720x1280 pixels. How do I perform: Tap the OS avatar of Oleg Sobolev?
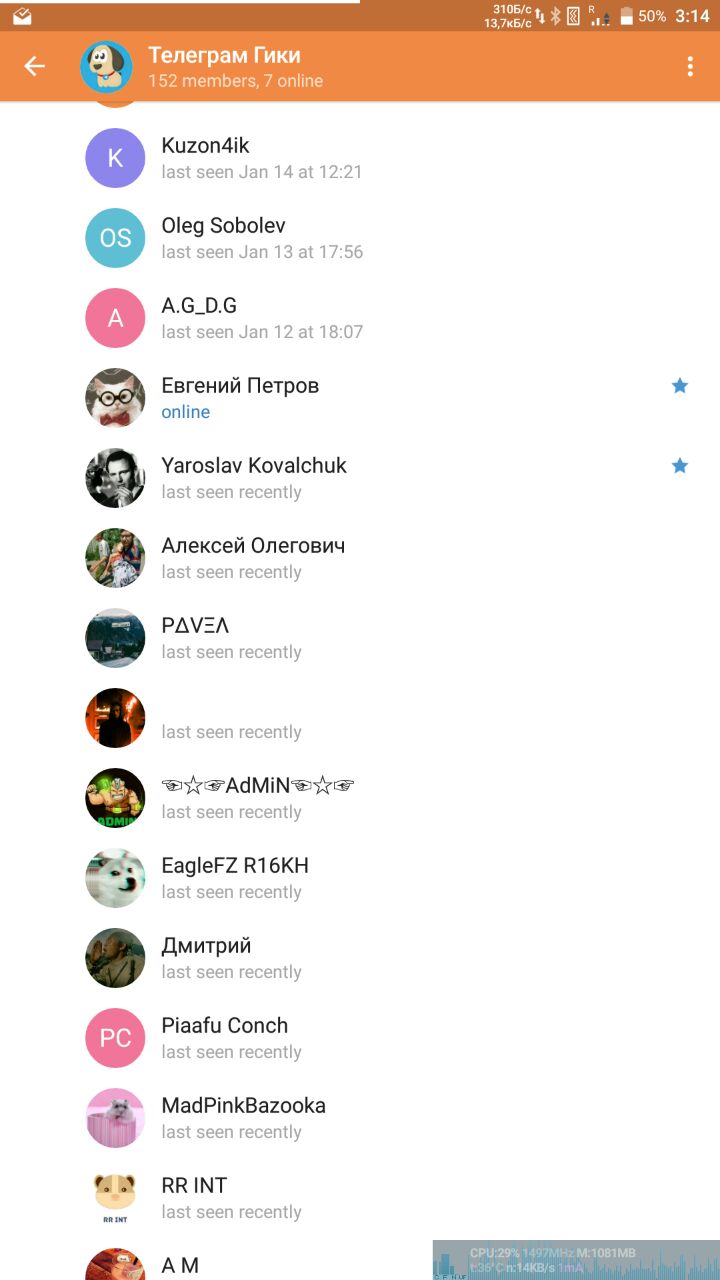pyautogui.click(x=115, y=238)
